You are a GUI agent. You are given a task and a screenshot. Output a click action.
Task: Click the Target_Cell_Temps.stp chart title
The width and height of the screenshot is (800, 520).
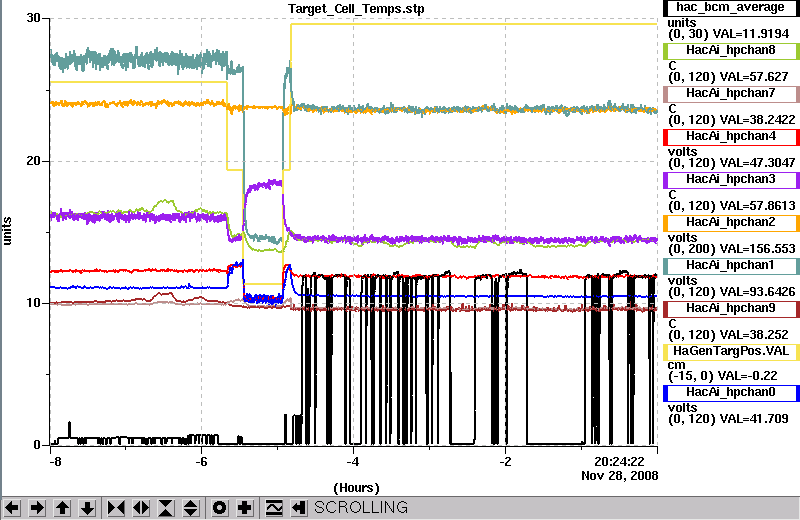(x=356, y=9)
